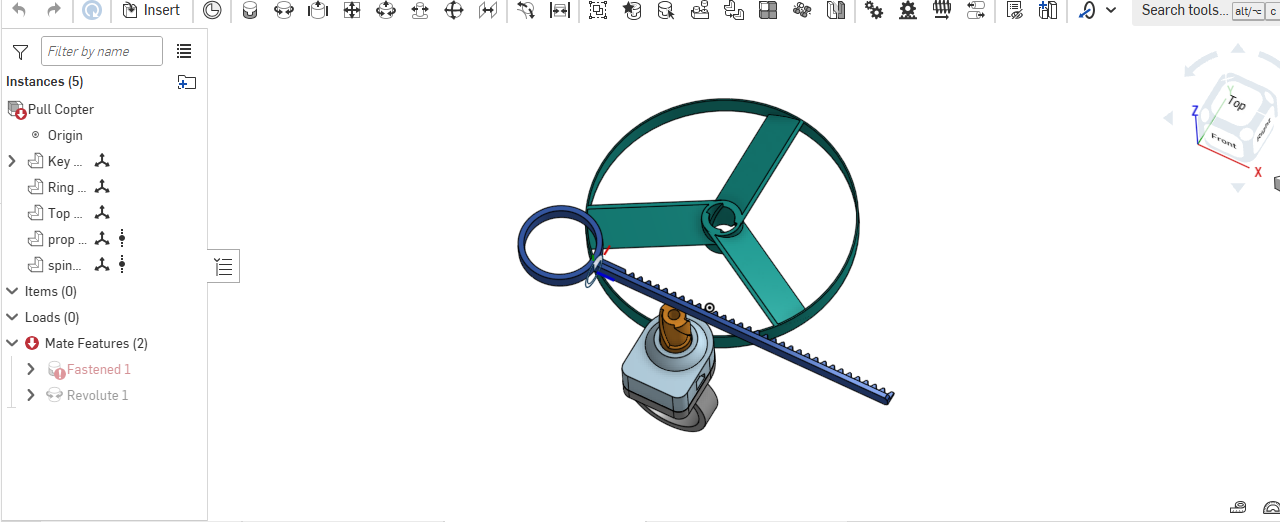The image size is (1280, 522).
Task: Undo the last action with the undo arrow
Action: (19, 10)
